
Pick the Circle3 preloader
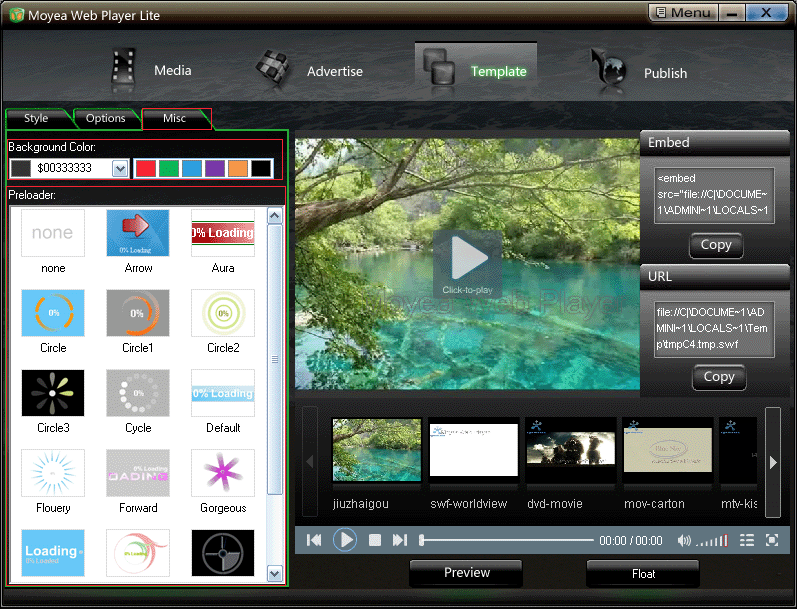tap(53, 393)
